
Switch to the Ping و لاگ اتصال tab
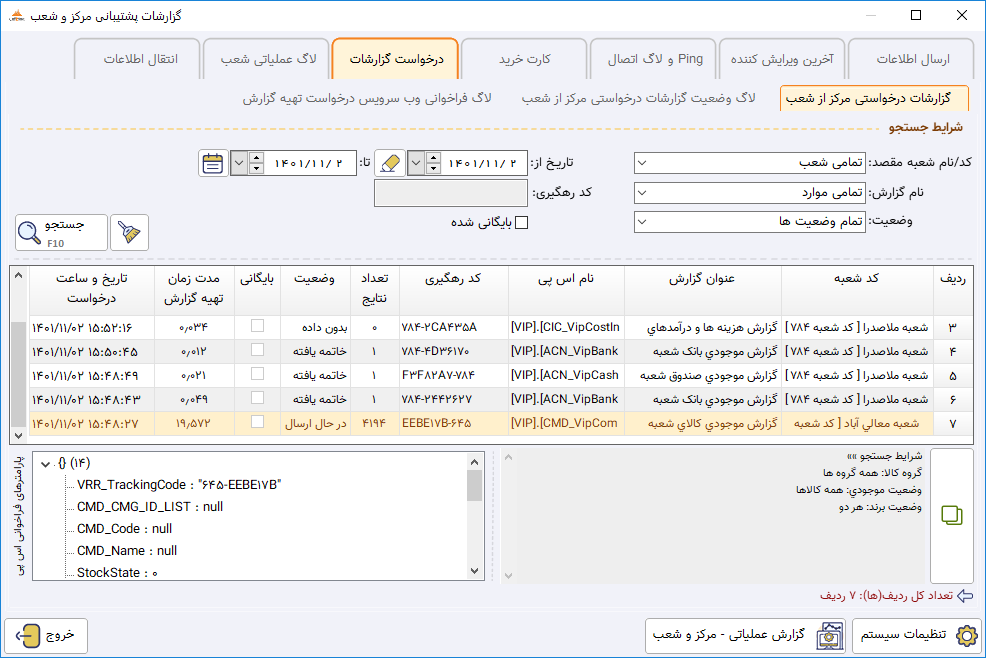tap(654, 59)
